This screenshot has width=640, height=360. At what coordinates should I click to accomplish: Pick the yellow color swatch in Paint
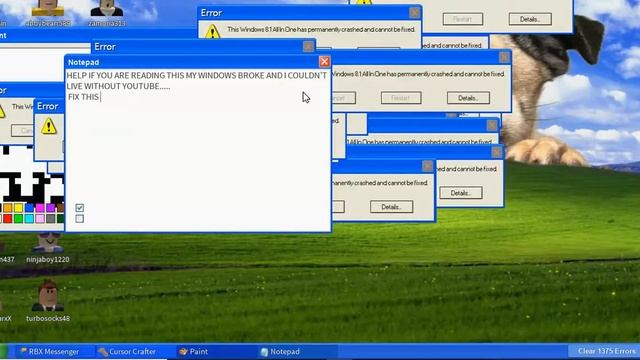[x=18, y=208]
